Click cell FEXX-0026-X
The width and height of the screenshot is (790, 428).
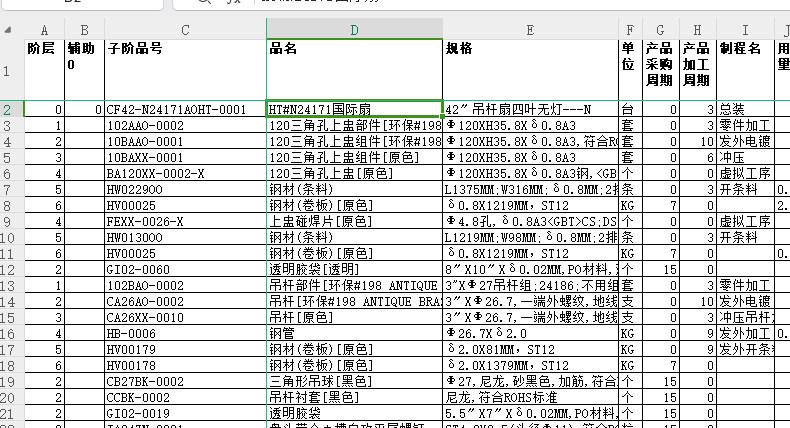coord(185,221)
